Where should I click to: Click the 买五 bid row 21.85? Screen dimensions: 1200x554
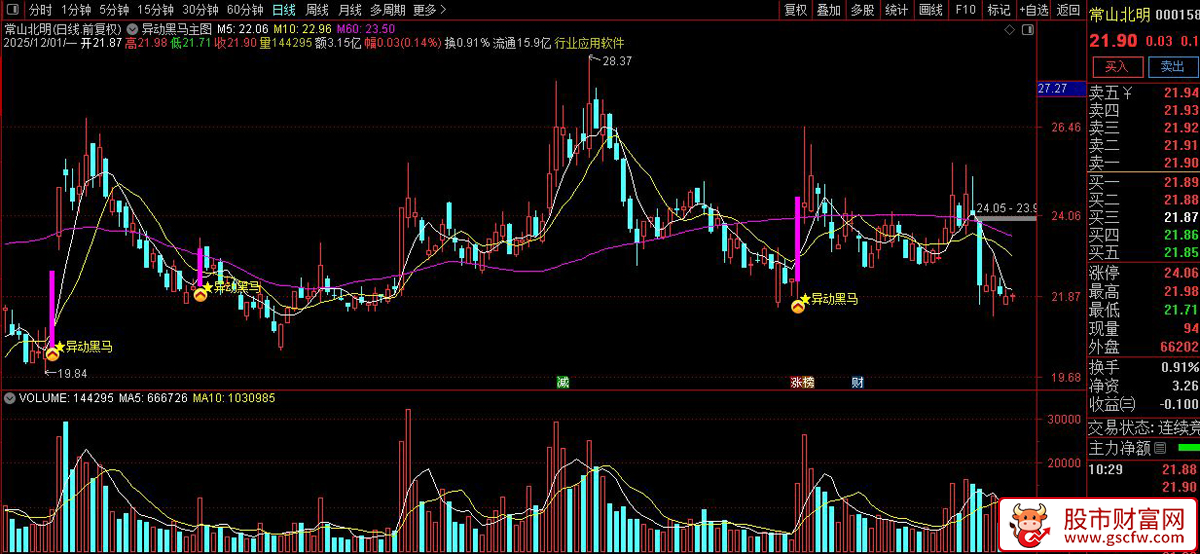point(1143,252)
